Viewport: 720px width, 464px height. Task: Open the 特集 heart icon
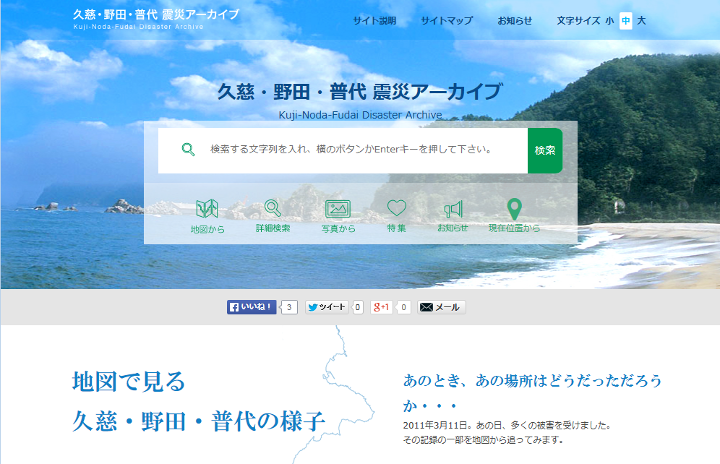[x=397, y=210]
